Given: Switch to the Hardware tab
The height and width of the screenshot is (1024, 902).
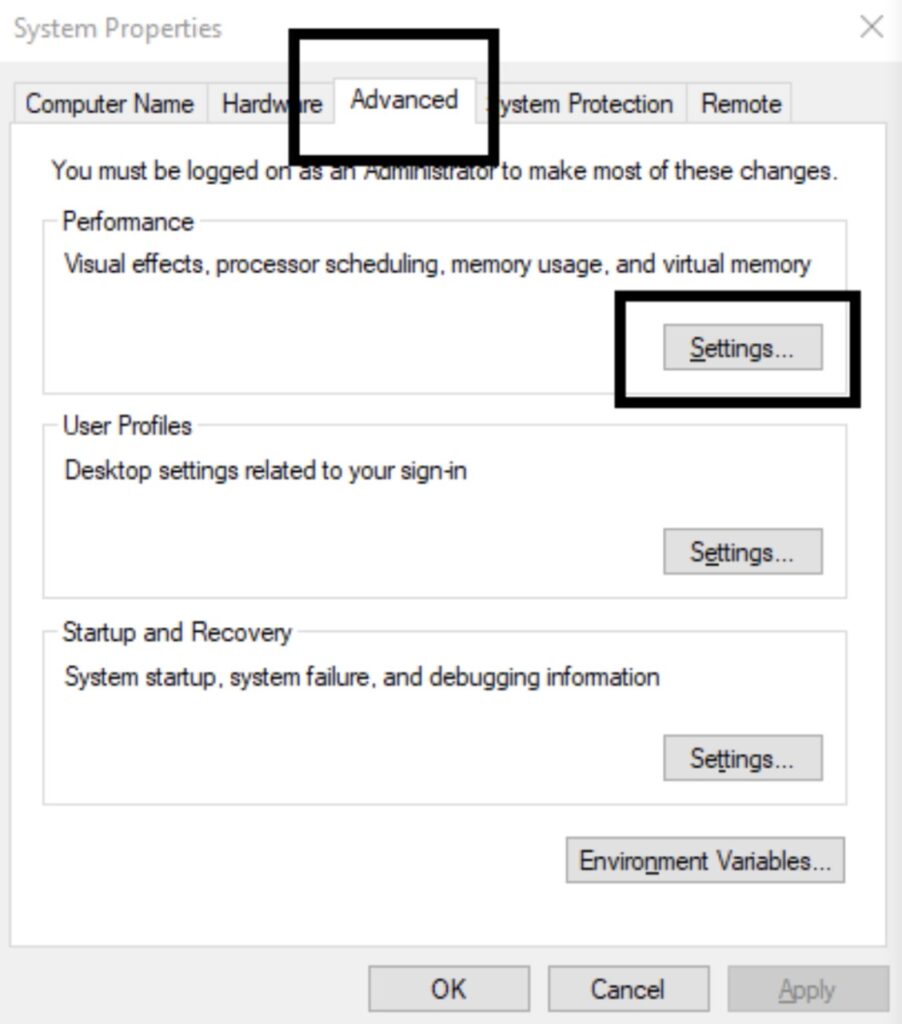Looking at the screenshot, I should click(x=270, y=103).
